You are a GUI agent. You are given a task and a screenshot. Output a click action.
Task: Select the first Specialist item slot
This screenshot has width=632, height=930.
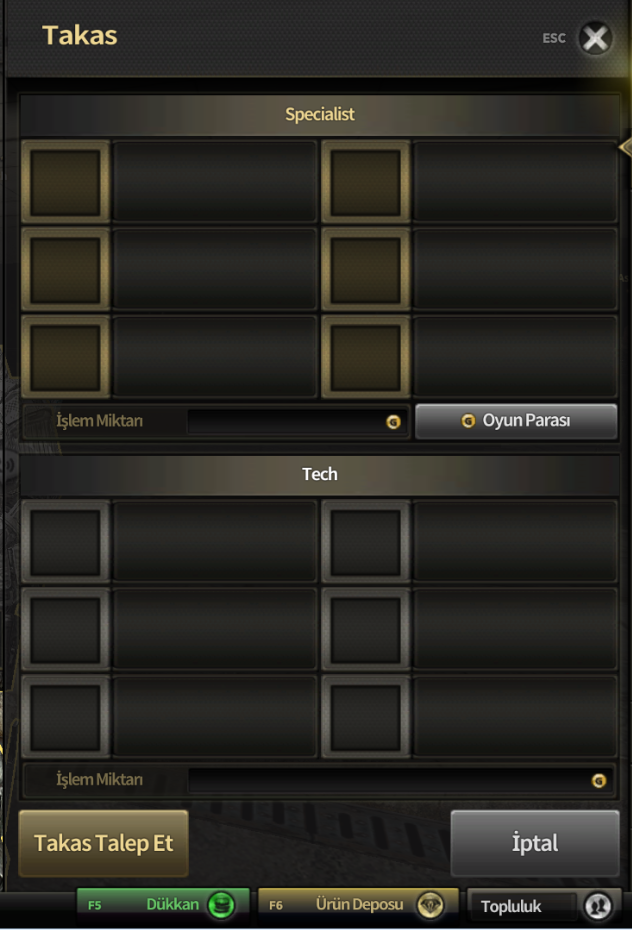coord(66,182)
